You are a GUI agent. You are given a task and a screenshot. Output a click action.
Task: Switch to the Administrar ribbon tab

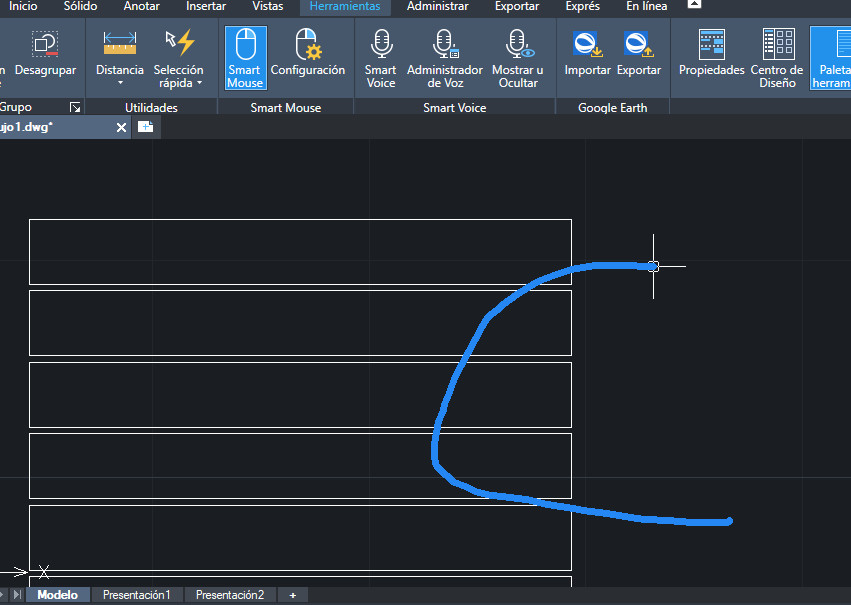(437, 7)
